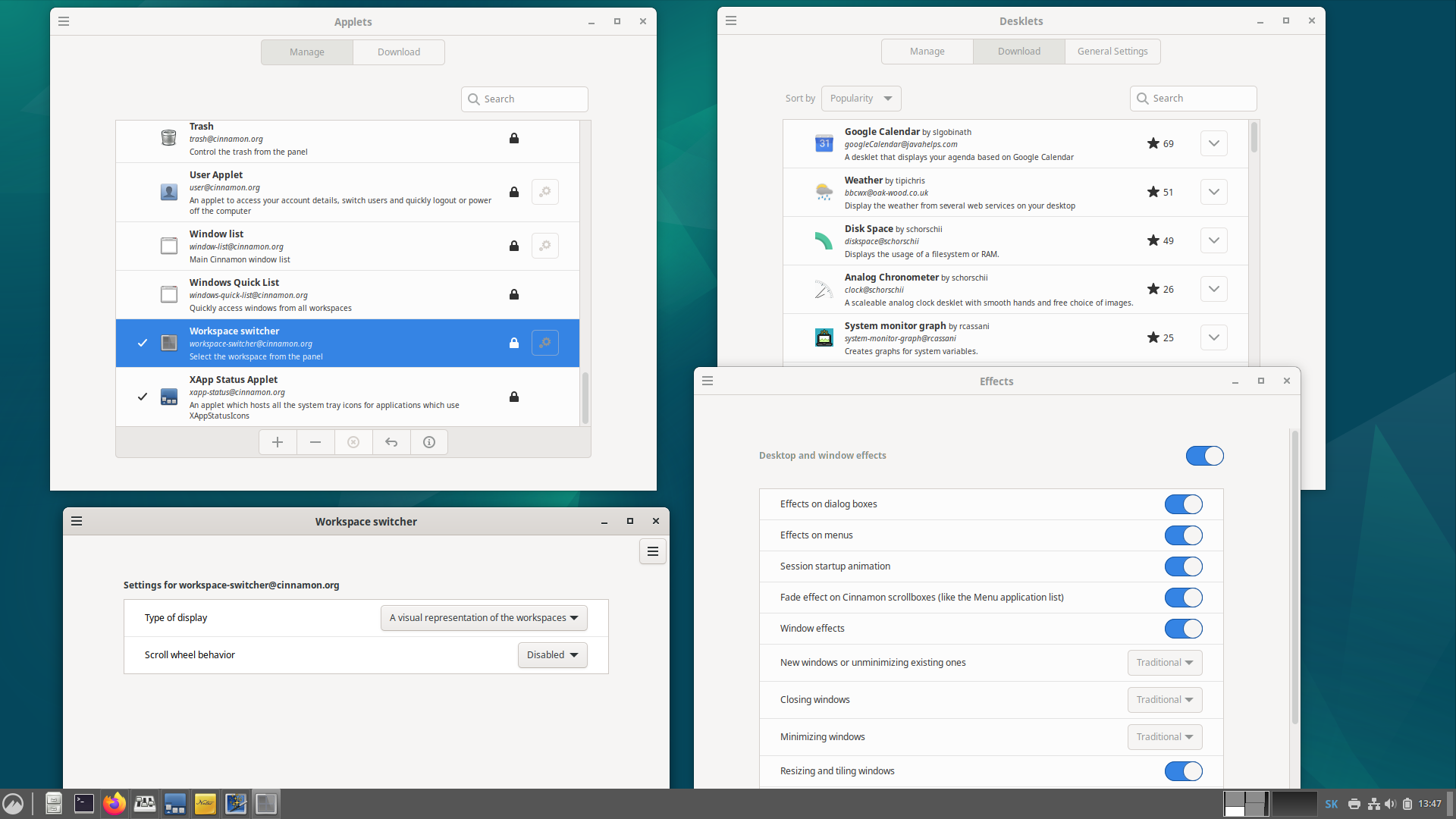Focus the Applets search field
The image size is (1456, 819).
525,99
